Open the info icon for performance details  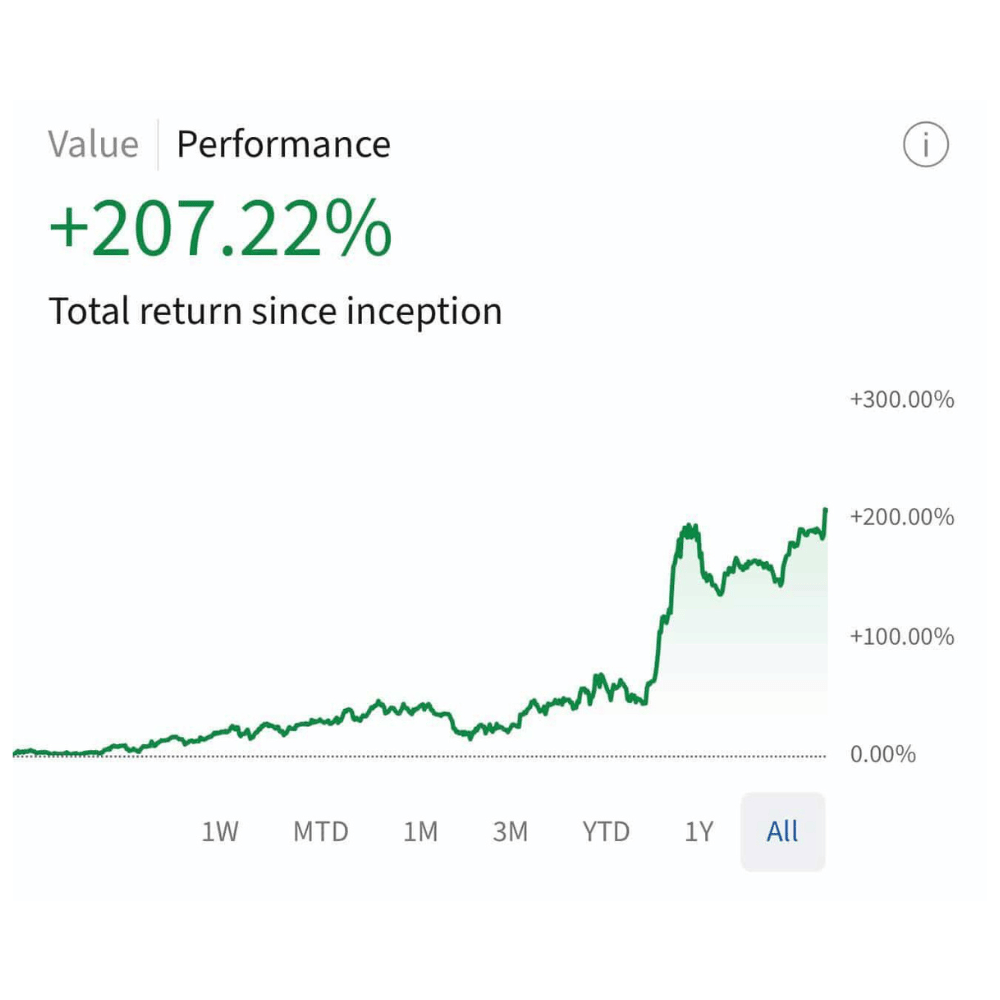[925, 146]
